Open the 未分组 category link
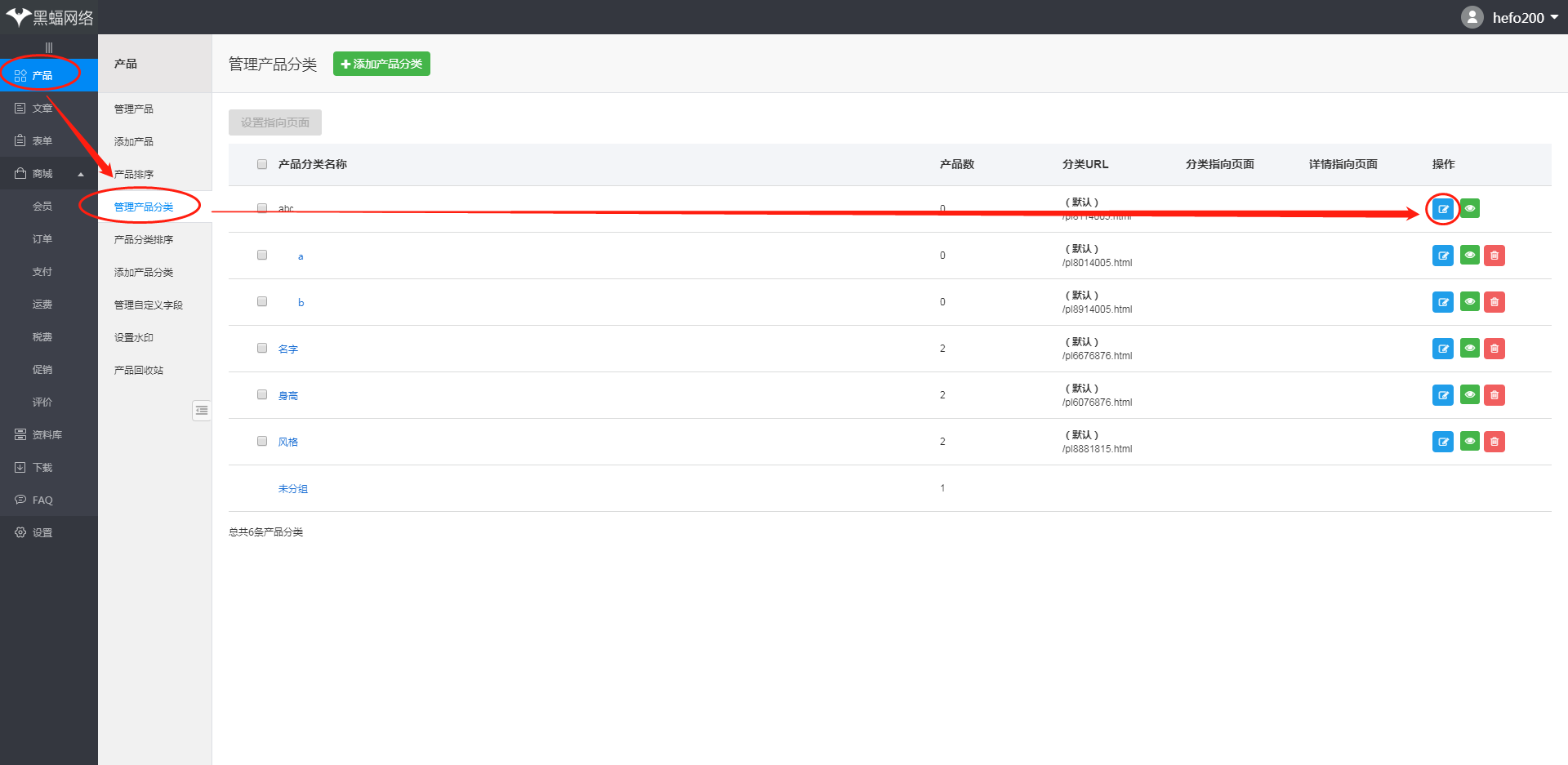Viewport: 1568px width, 765px height. [292, 488]
